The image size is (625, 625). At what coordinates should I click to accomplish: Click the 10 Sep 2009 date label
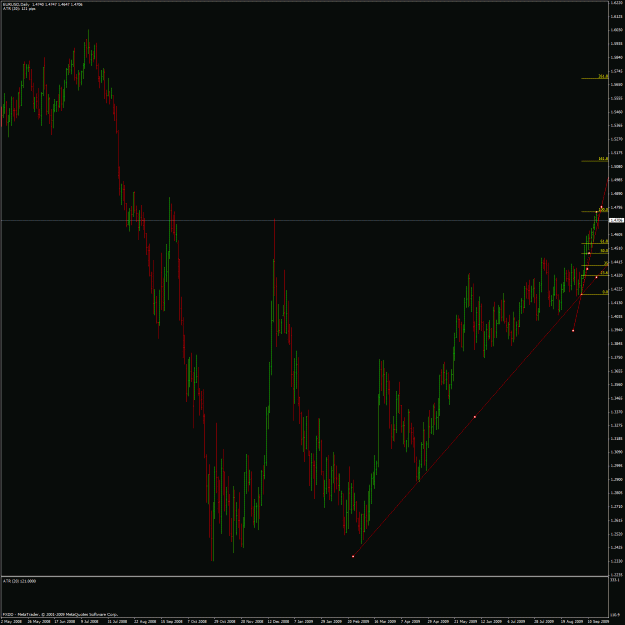click(x=599, y=621)
